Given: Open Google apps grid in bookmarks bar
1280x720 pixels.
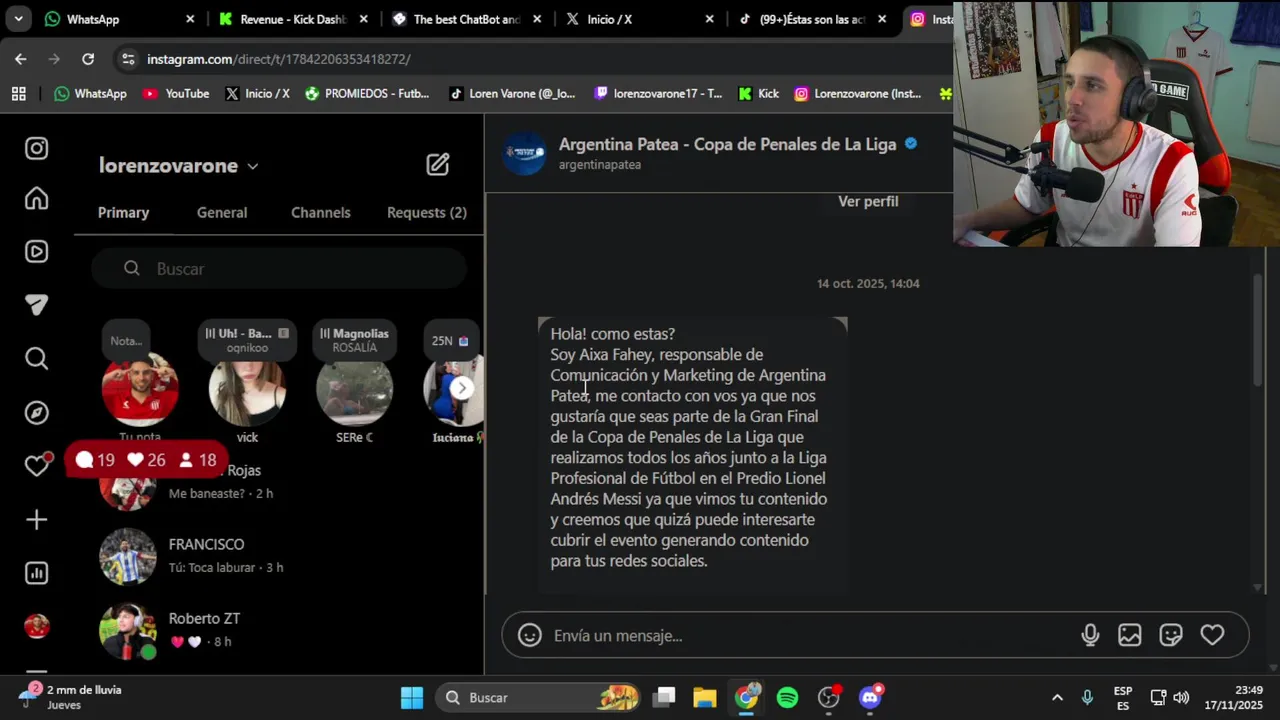Looking at the screenshot, I should [19, 93].
